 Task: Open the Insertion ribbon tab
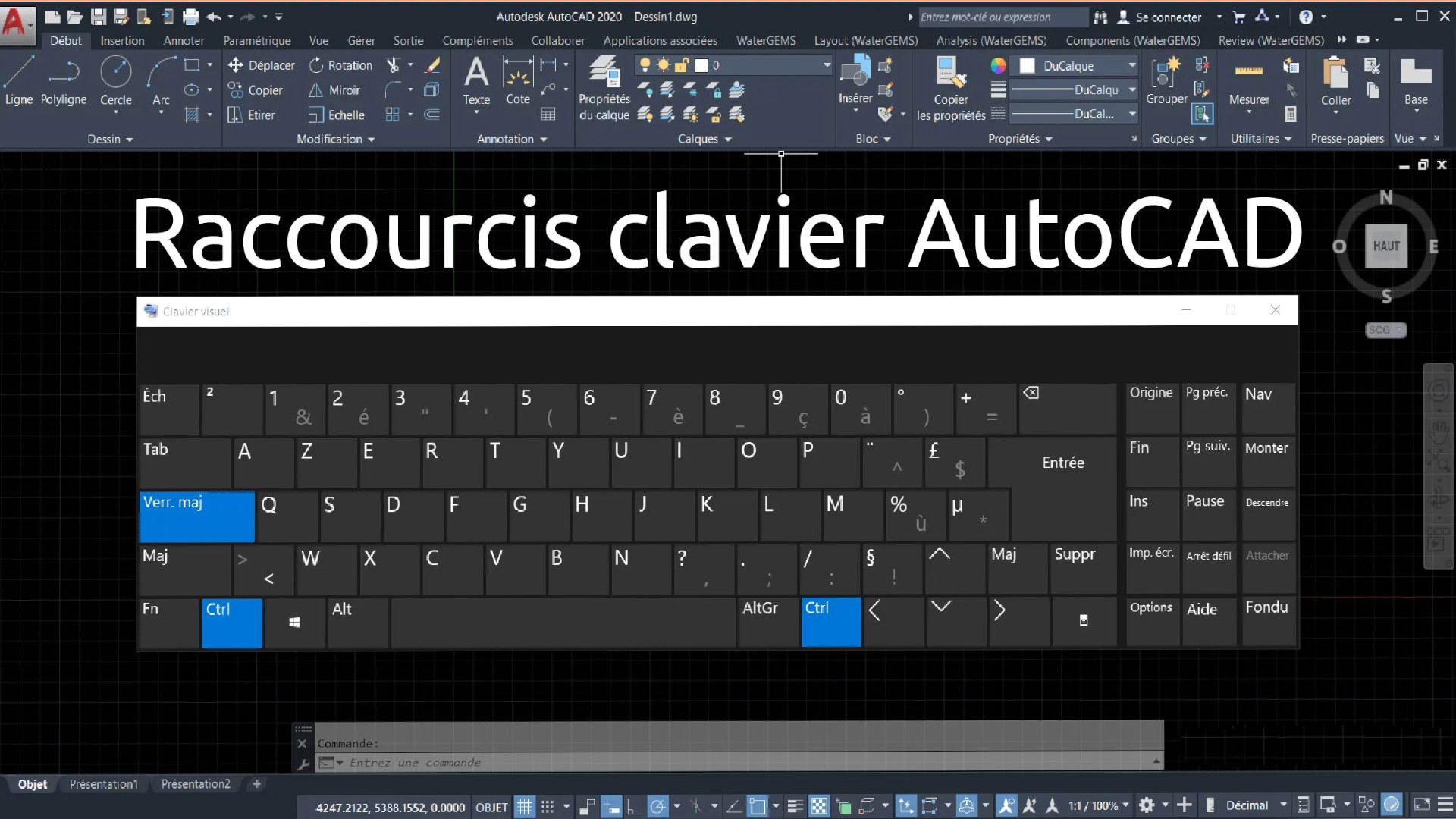[122, 41]
